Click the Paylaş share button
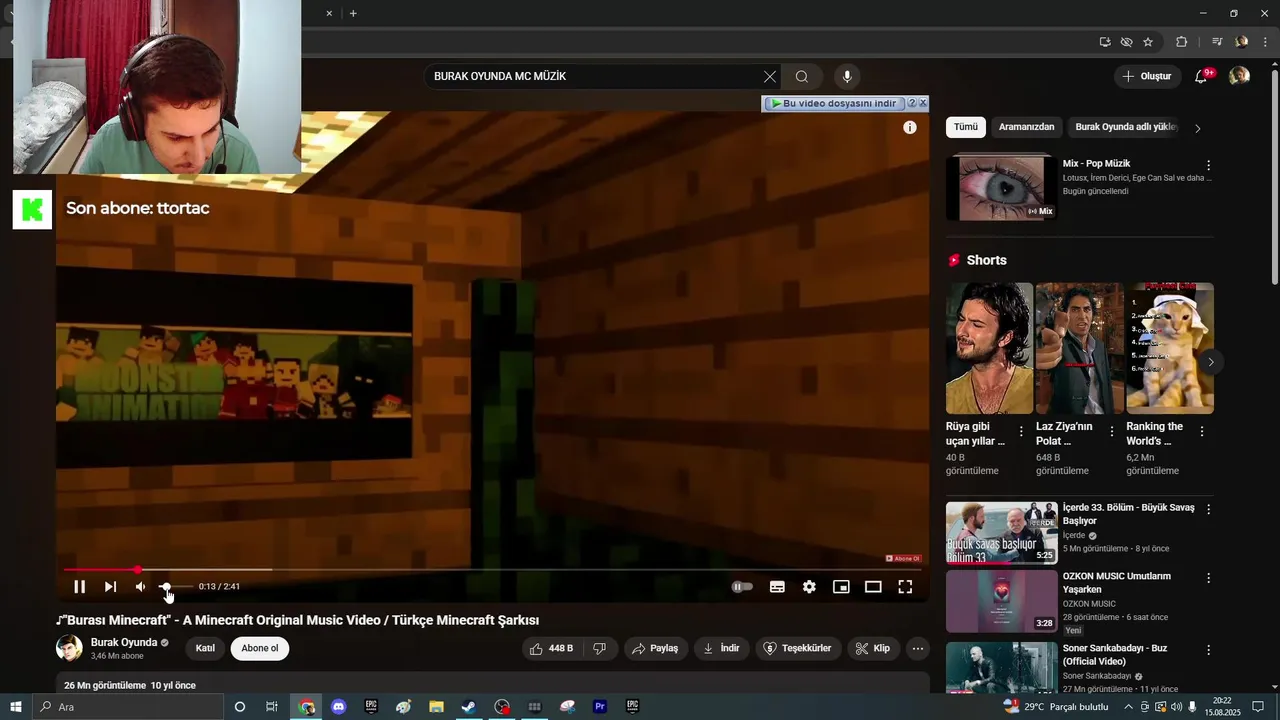Screen dimensions: 1280x720 (x=655, y=648)
